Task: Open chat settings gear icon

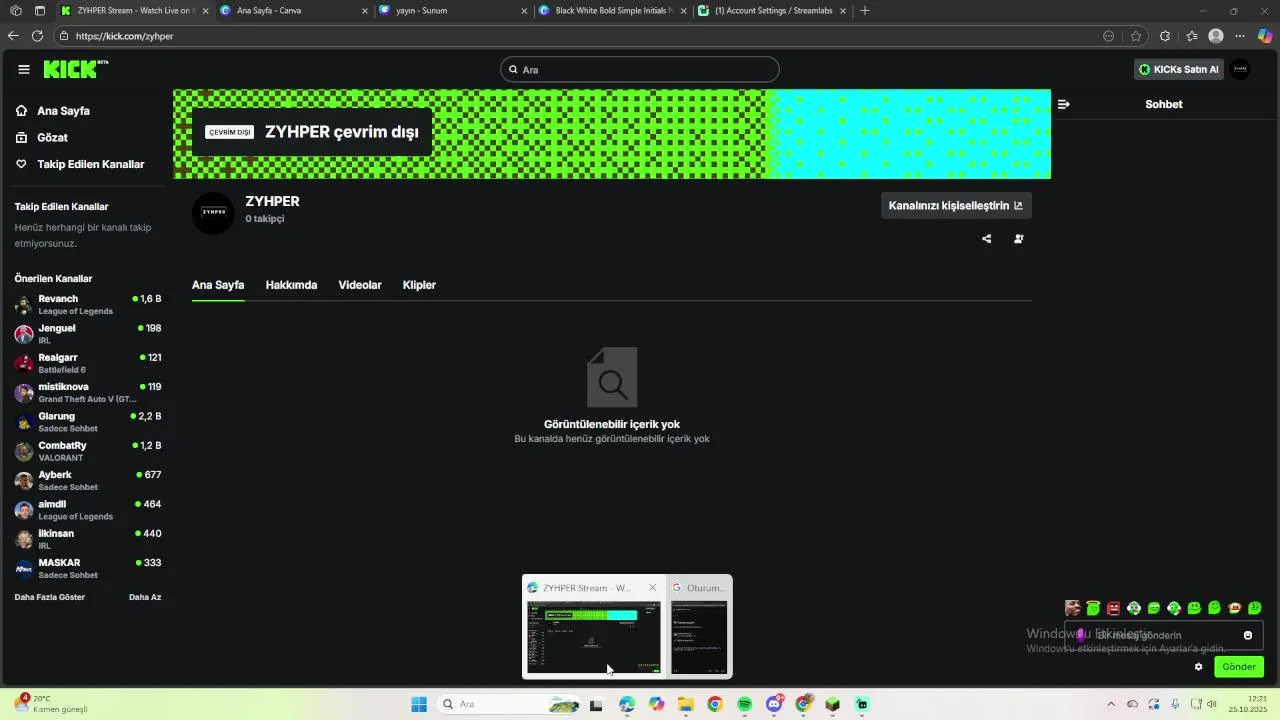Action: click(x=1198, y=667)
